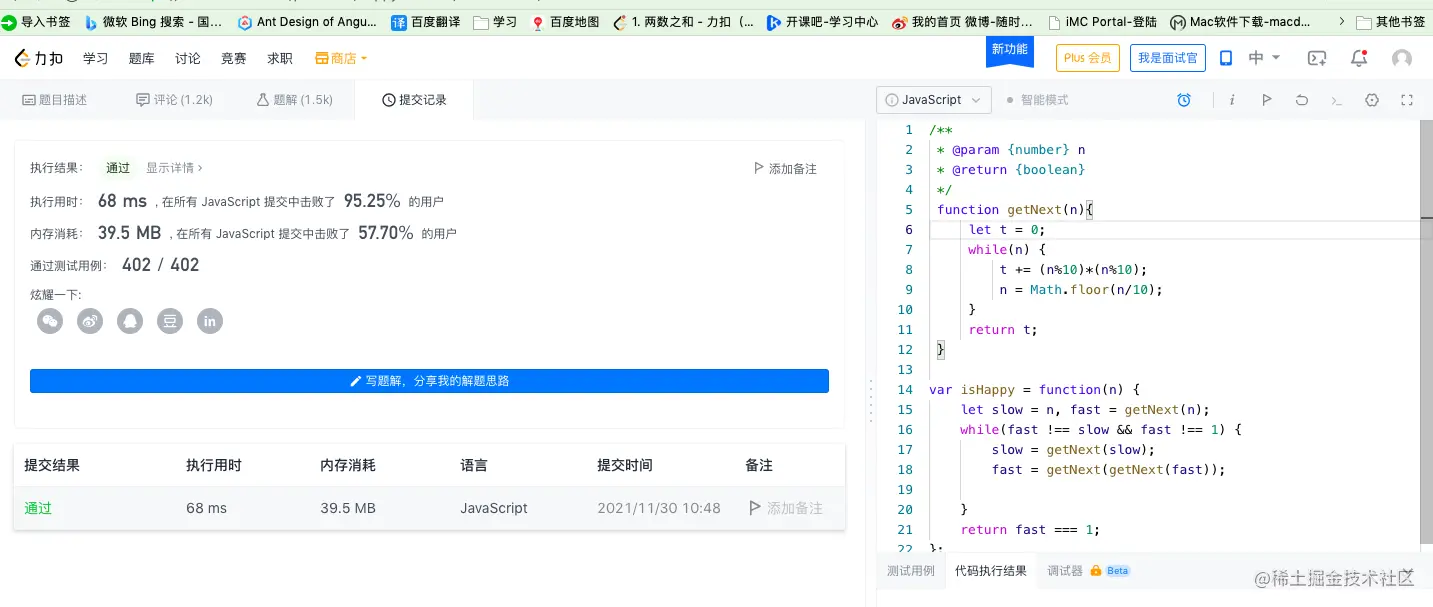Viewport: 1433px width, 607px height.
Task: Share result via Douban icon
Action: pos(170,321)
